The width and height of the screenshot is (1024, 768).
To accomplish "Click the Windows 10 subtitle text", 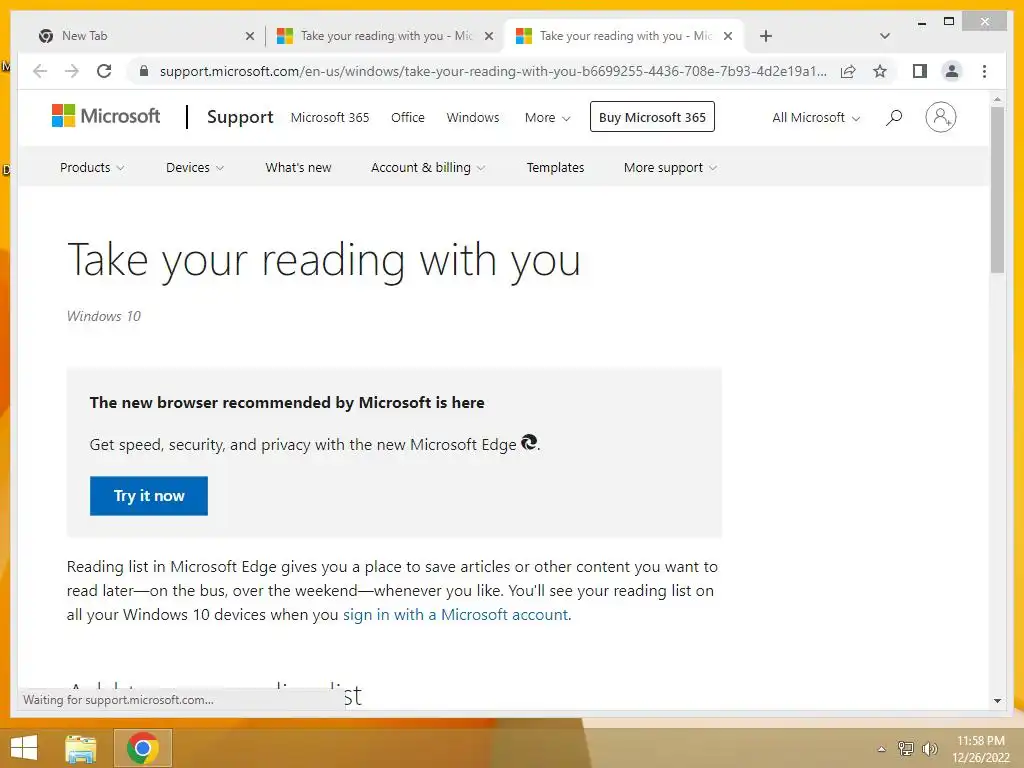I will (x=104, y=316).
